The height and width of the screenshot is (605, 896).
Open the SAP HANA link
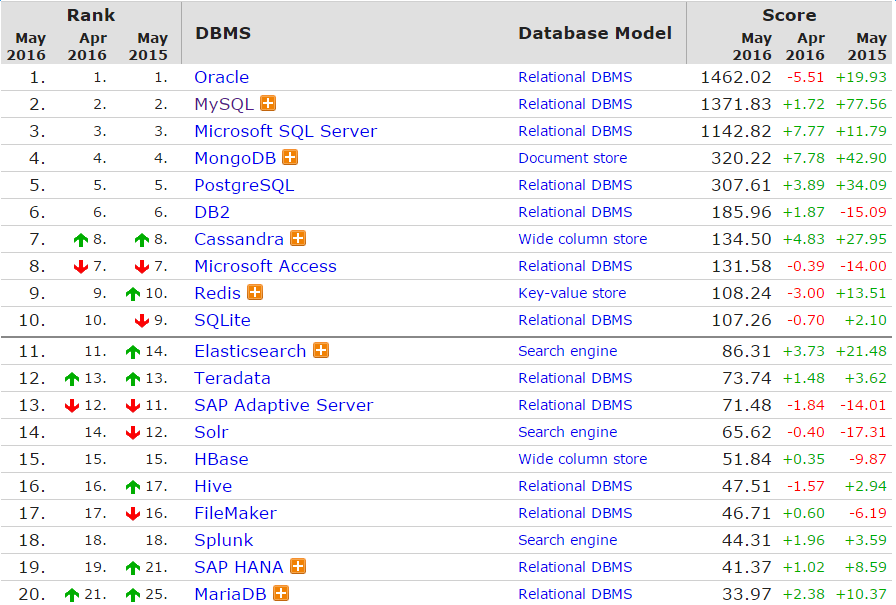tap(239, 567)
